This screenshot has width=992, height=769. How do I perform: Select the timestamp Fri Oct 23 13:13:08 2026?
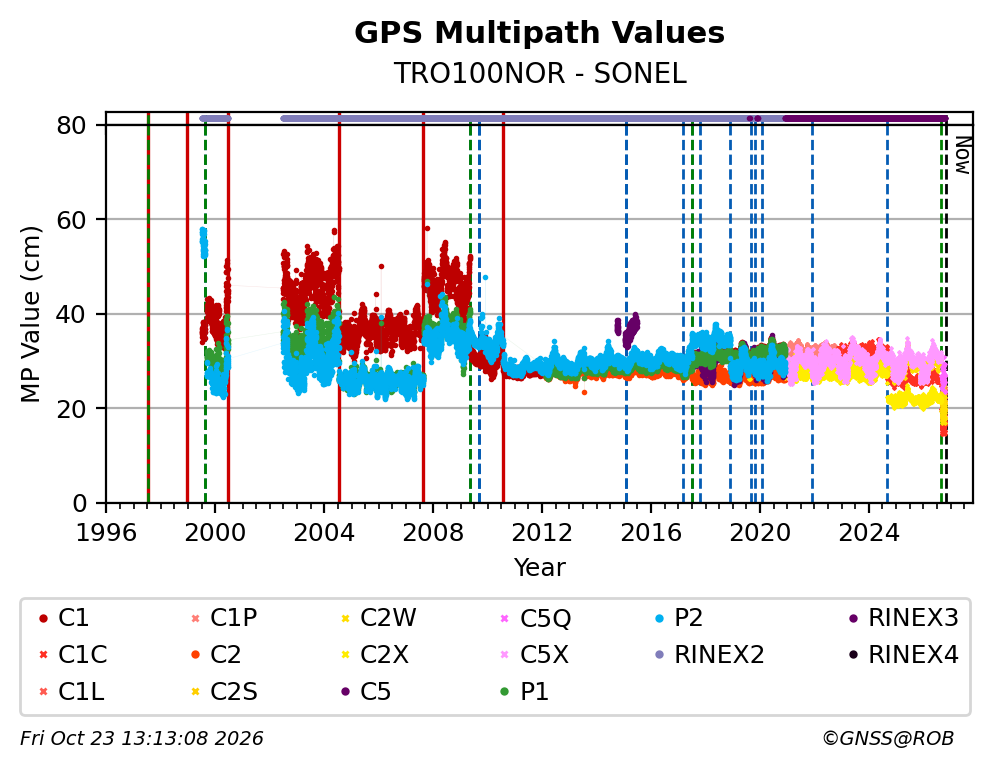click(142, 738)
